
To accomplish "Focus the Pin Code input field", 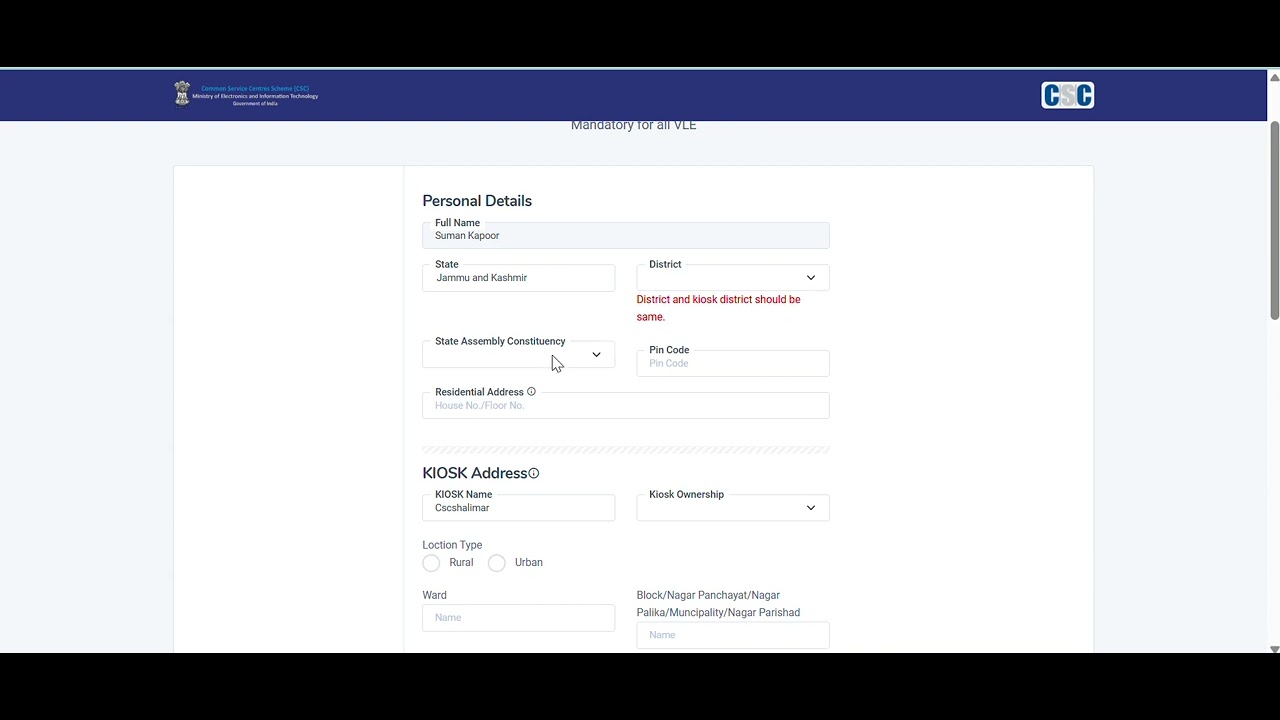I will click(x=733, y=363).
